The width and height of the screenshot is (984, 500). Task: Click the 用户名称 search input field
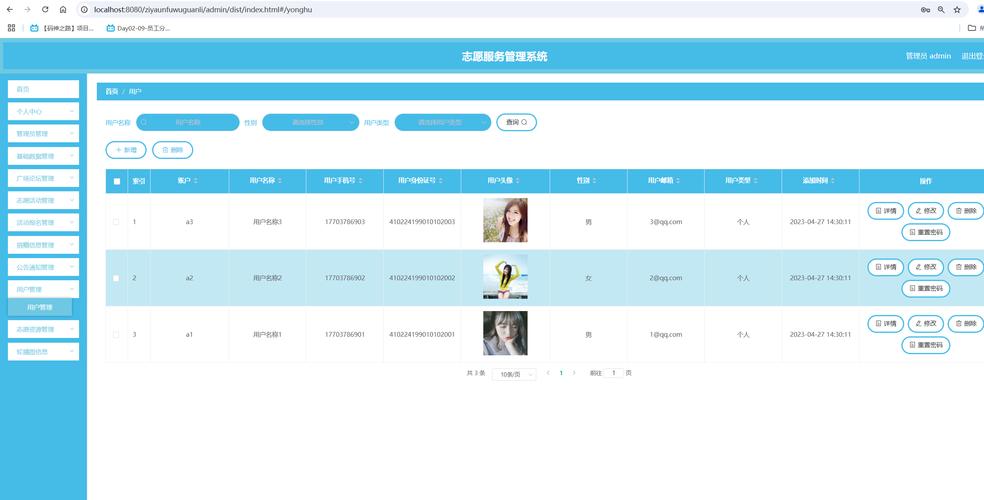pyautogui.click(x=187, y=122)
